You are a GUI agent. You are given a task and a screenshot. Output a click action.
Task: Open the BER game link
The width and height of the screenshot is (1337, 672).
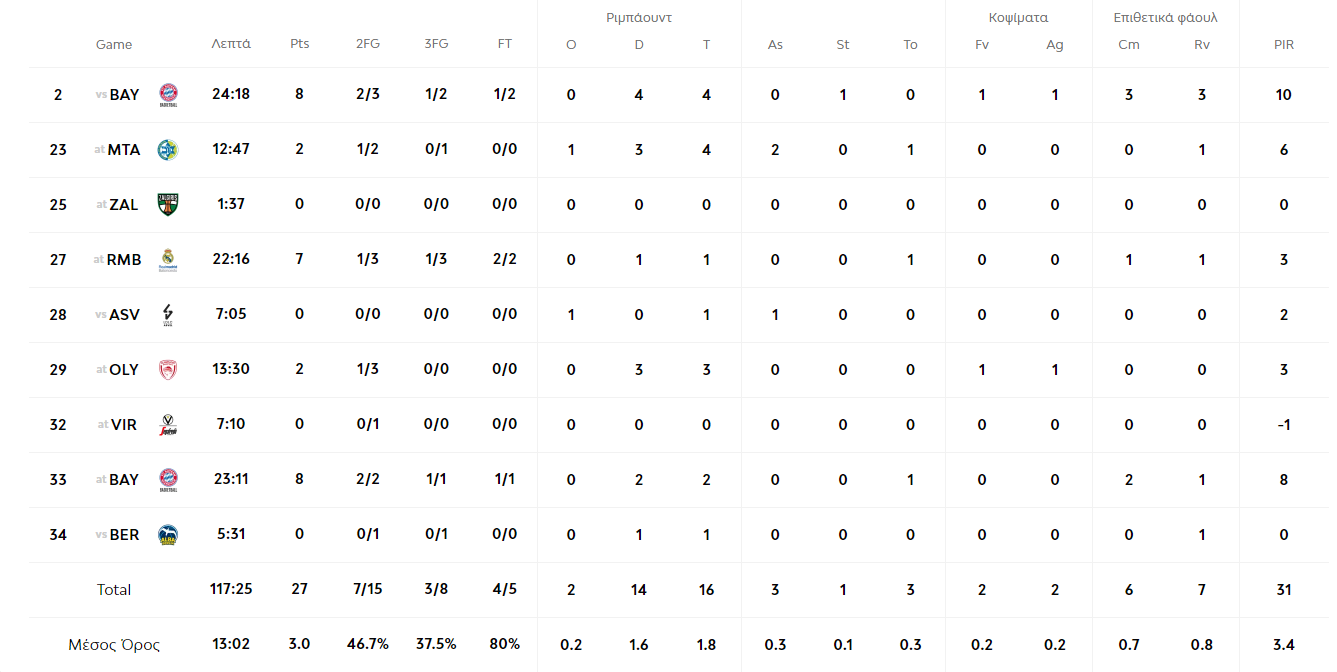pyautogui.click(x=124, y=535)
